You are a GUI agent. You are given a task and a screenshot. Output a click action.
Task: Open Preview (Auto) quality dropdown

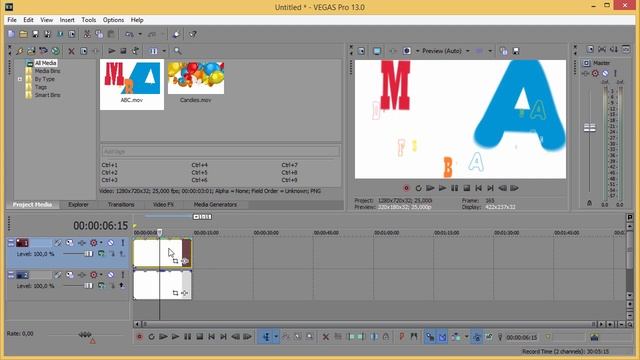[x=468, y=51]
